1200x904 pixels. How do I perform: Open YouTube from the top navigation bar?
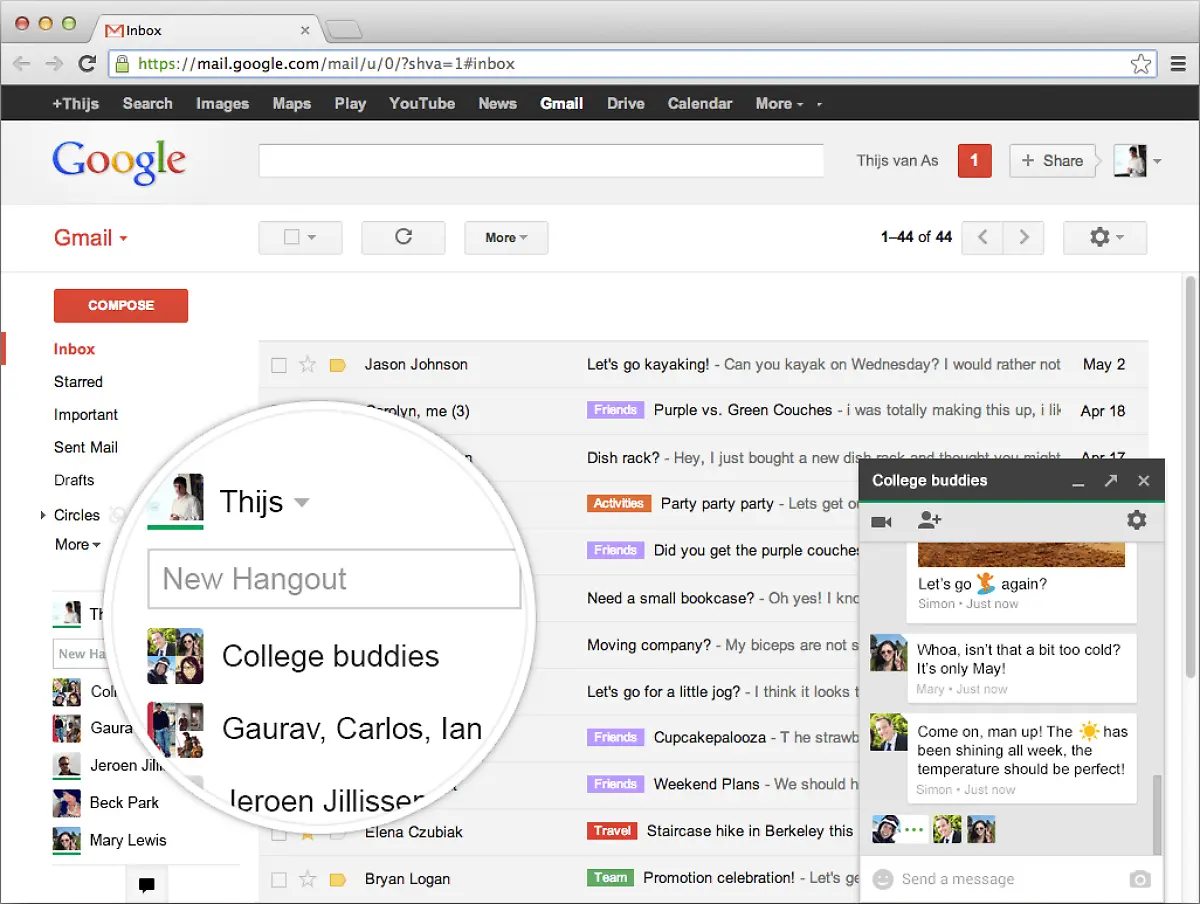coord(421,103)
